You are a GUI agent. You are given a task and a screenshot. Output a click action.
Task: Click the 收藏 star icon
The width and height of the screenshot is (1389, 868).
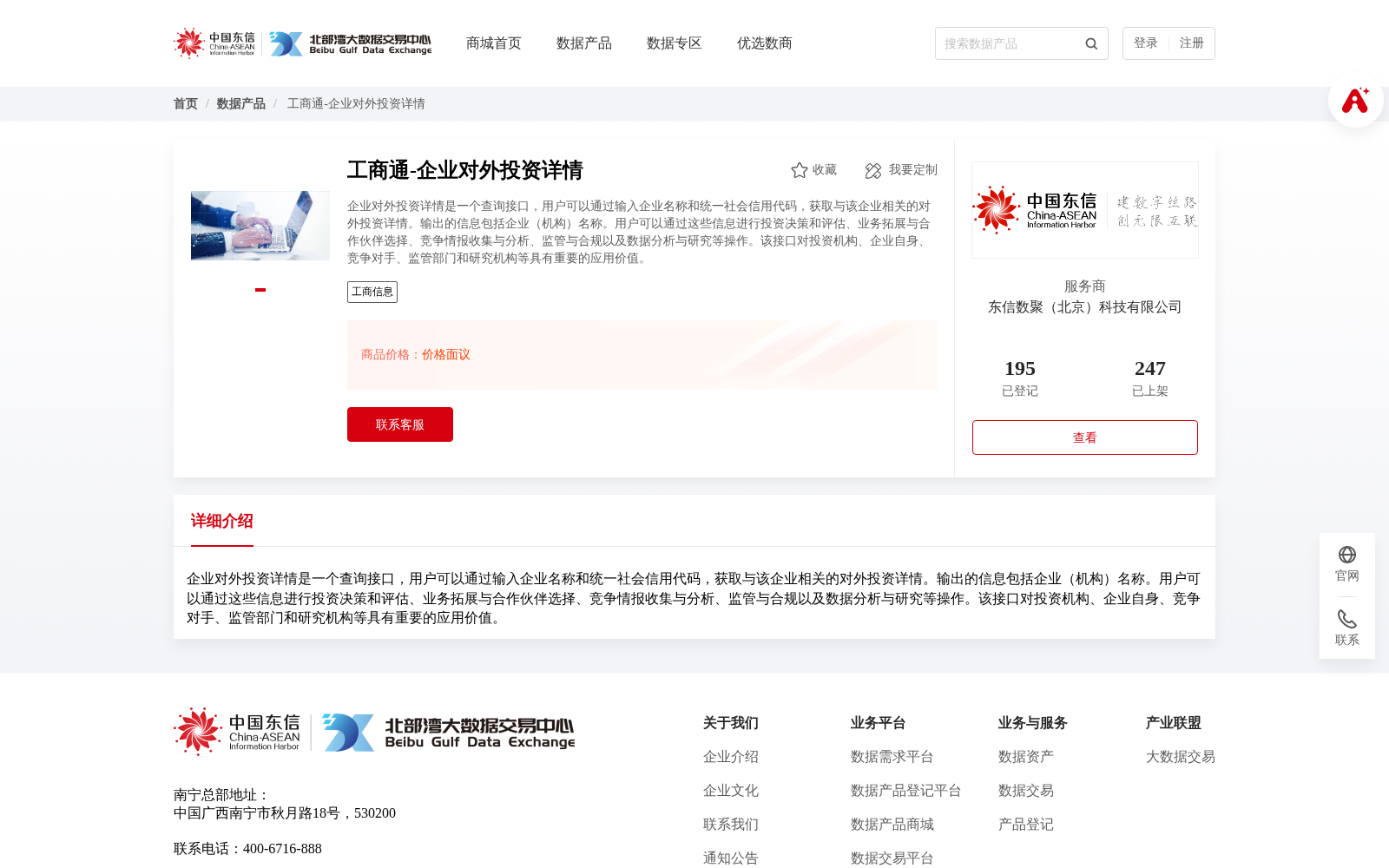[x=800, y=170]
